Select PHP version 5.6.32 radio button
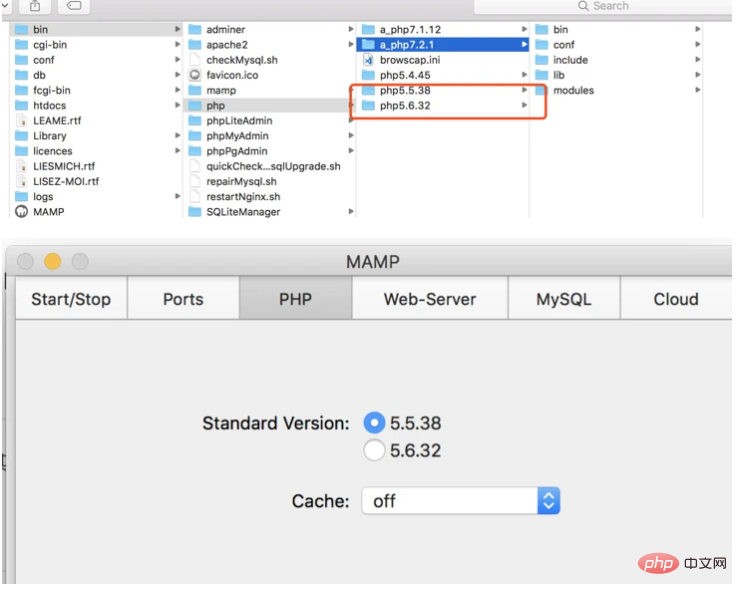The width and height of the screenshot is (737, 596). (x=374, y=450)
